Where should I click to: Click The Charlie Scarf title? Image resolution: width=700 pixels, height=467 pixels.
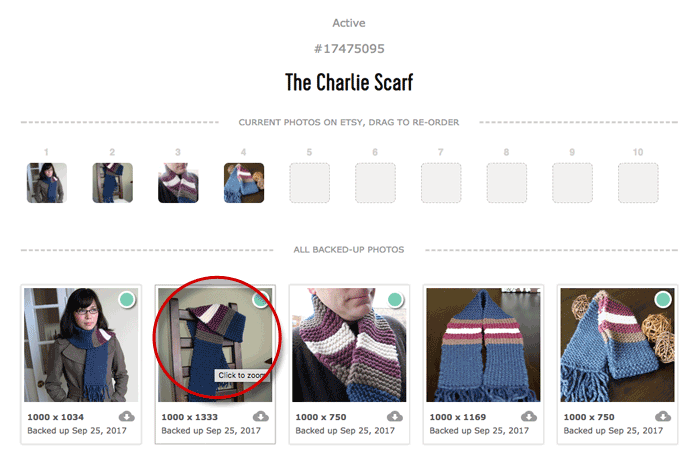349,82
